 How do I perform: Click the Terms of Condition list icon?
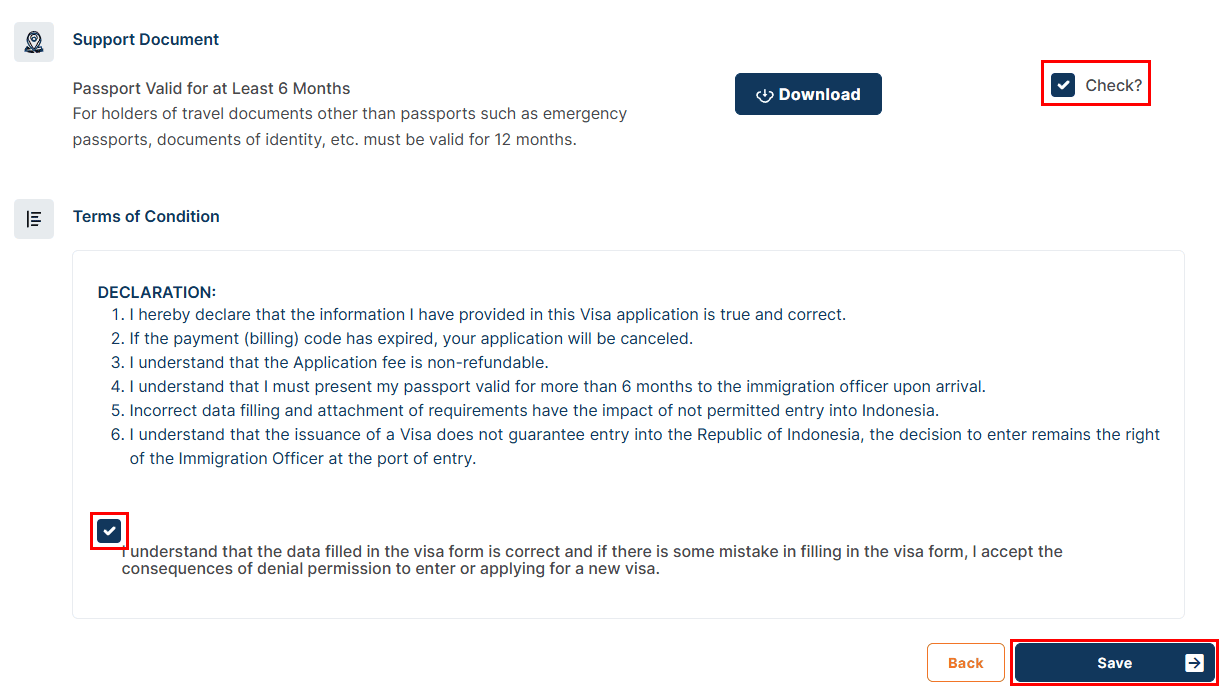pyautogui.click(x=34, y=218)
